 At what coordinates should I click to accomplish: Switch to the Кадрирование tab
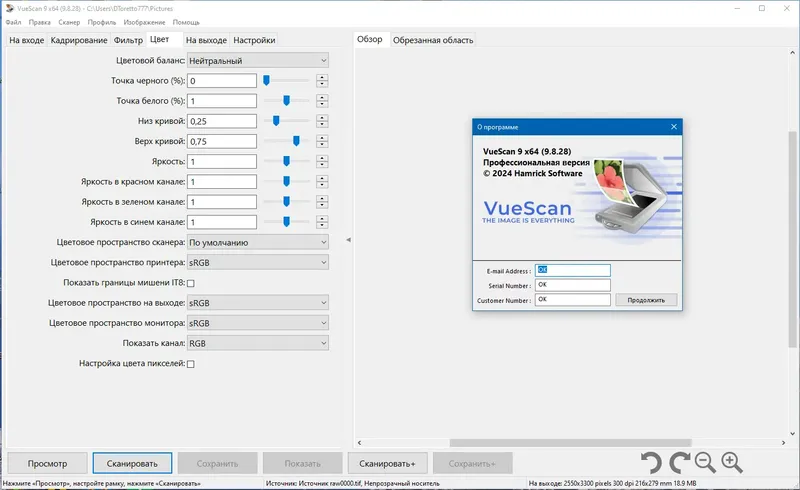coord(79,40)
